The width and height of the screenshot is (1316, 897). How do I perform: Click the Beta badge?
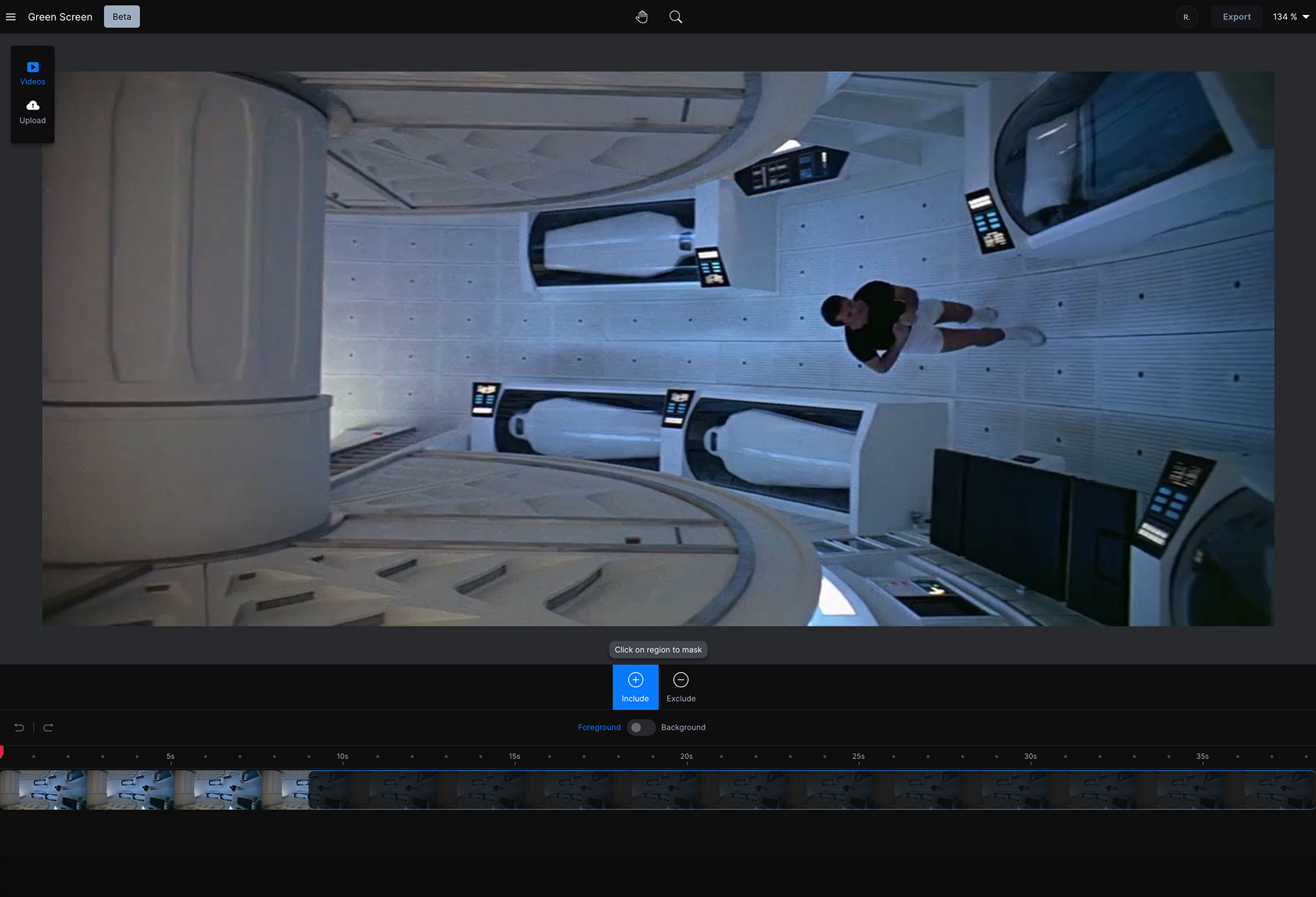point(122,17)
